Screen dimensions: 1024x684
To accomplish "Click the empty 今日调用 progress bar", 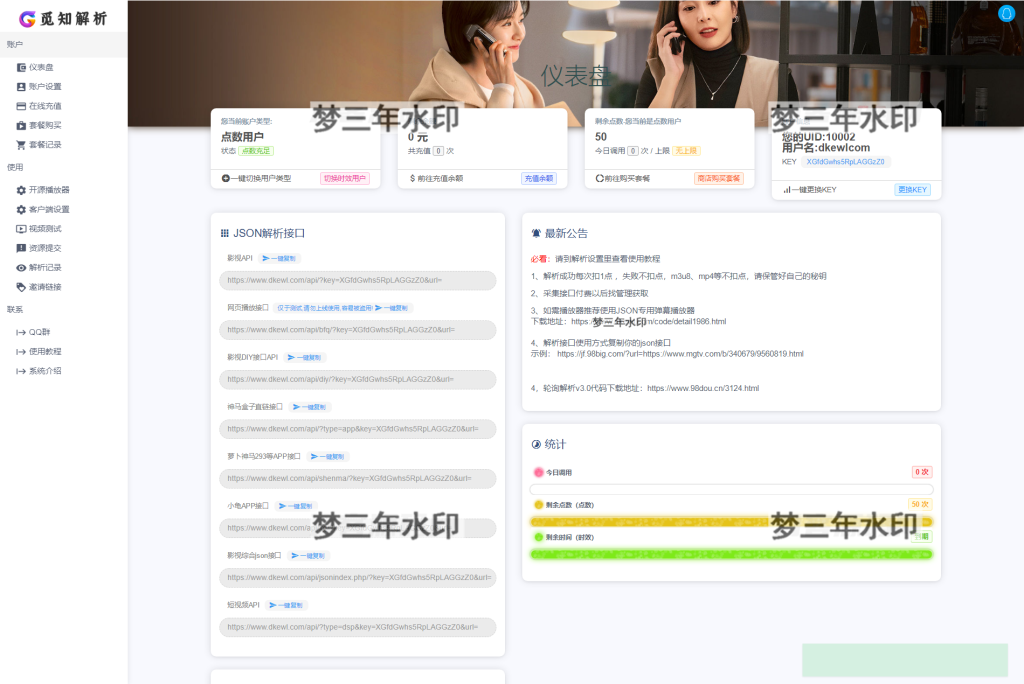I will 731,489.
